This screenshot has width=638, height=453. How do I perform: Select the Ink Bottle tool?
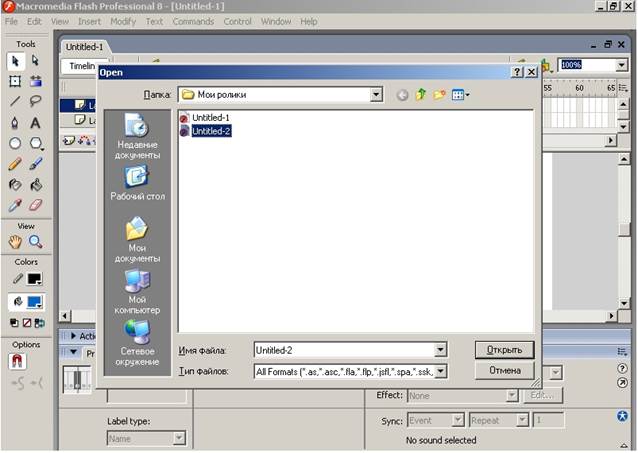click(15, 185)
